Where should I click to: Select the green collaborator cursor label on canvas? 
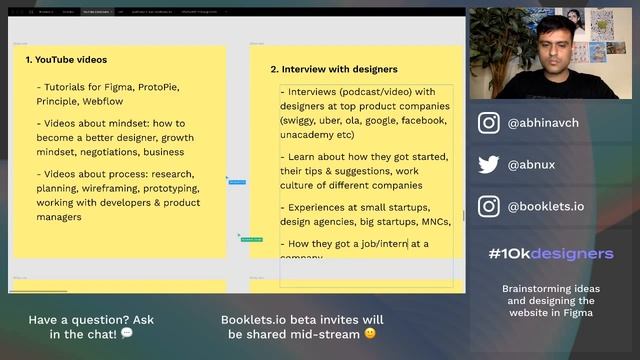click(252, 240)
